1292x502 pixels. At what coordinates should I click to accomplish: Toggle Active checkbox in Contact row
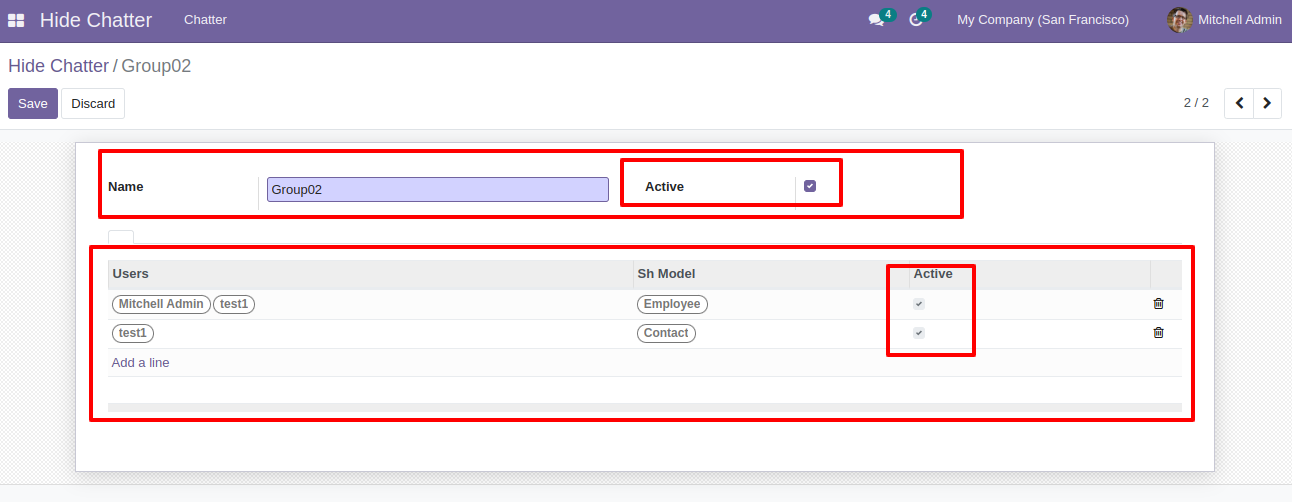(919, 333)
